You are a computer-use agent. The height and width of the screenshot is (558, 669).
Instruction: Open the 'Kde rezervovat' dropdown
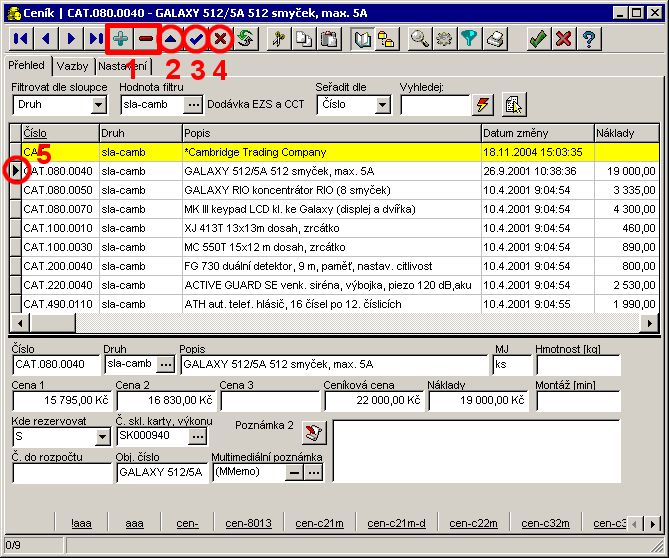101,437
